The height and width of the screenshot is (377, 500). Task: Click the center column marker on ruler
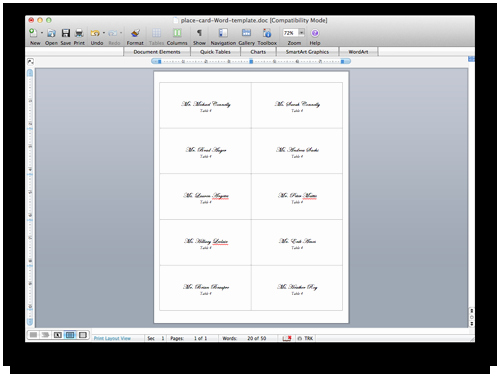point(251,61)
